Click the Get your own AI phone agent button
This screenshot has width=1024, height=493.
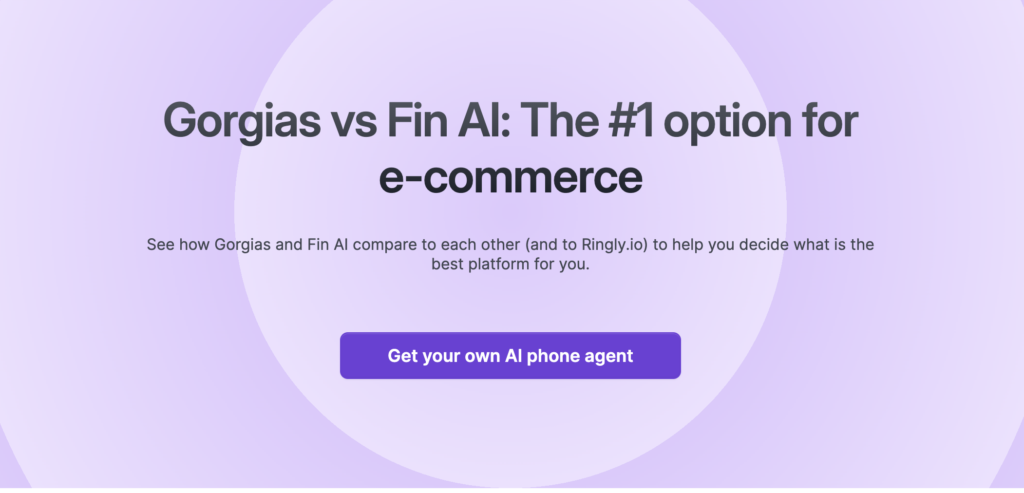click(x=510, y=356)
